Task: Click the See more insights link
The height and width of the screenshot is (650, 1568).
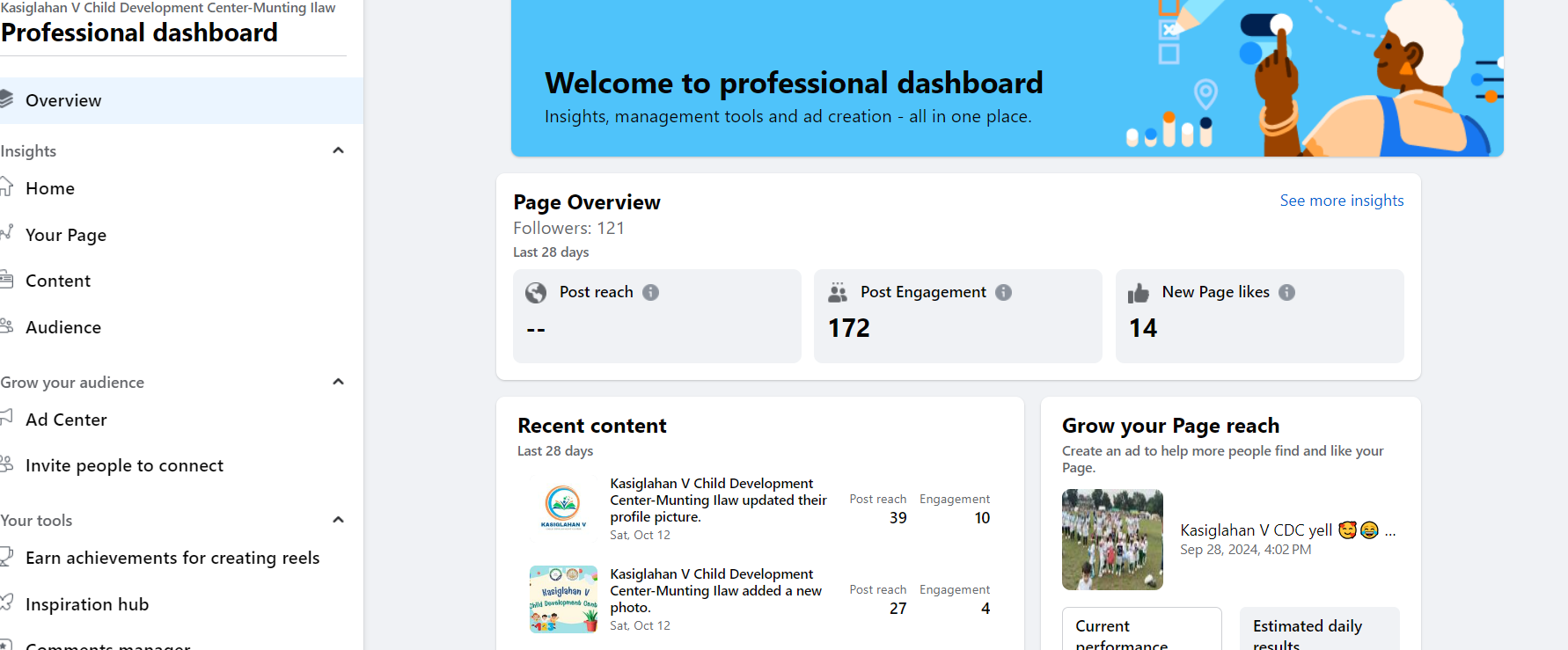Action: click(x=1342, y=201)
